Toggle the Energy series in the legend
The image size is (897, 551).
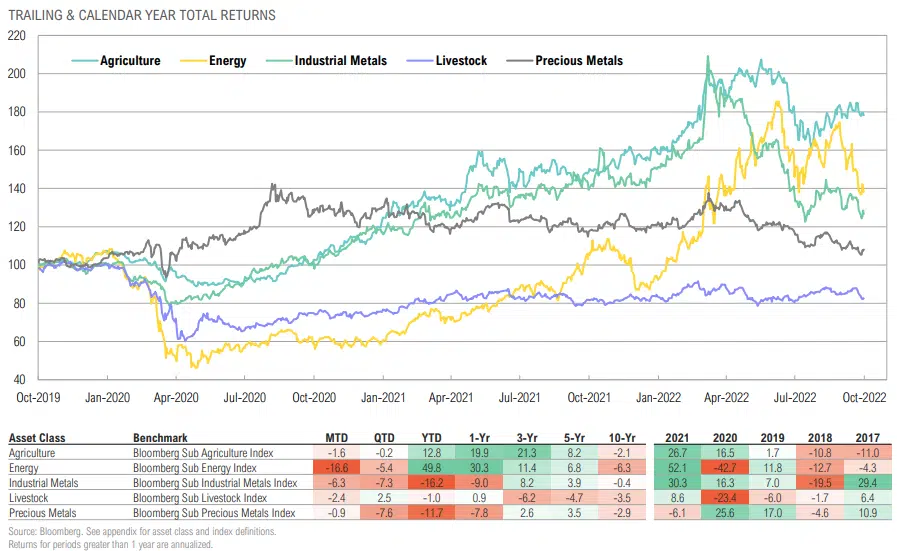[x=227, y=61]
